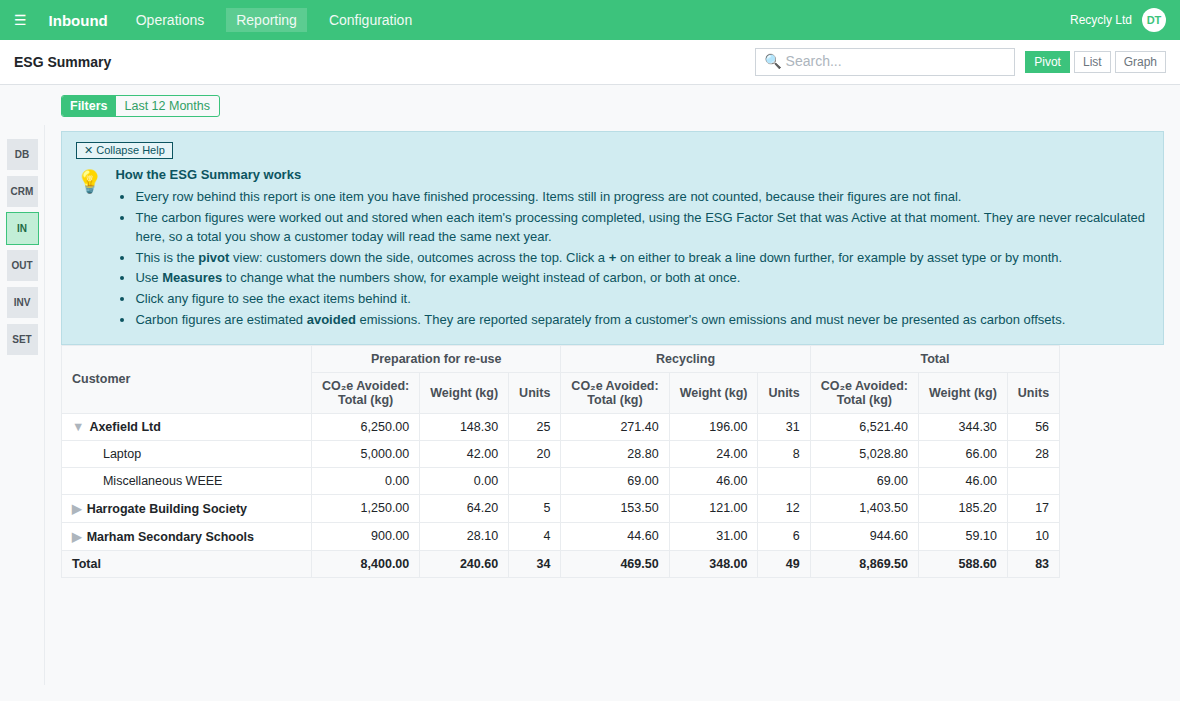Click the 588.60 grand total weight
This screenshot has width=1180, height=701.
pos(978,564)
